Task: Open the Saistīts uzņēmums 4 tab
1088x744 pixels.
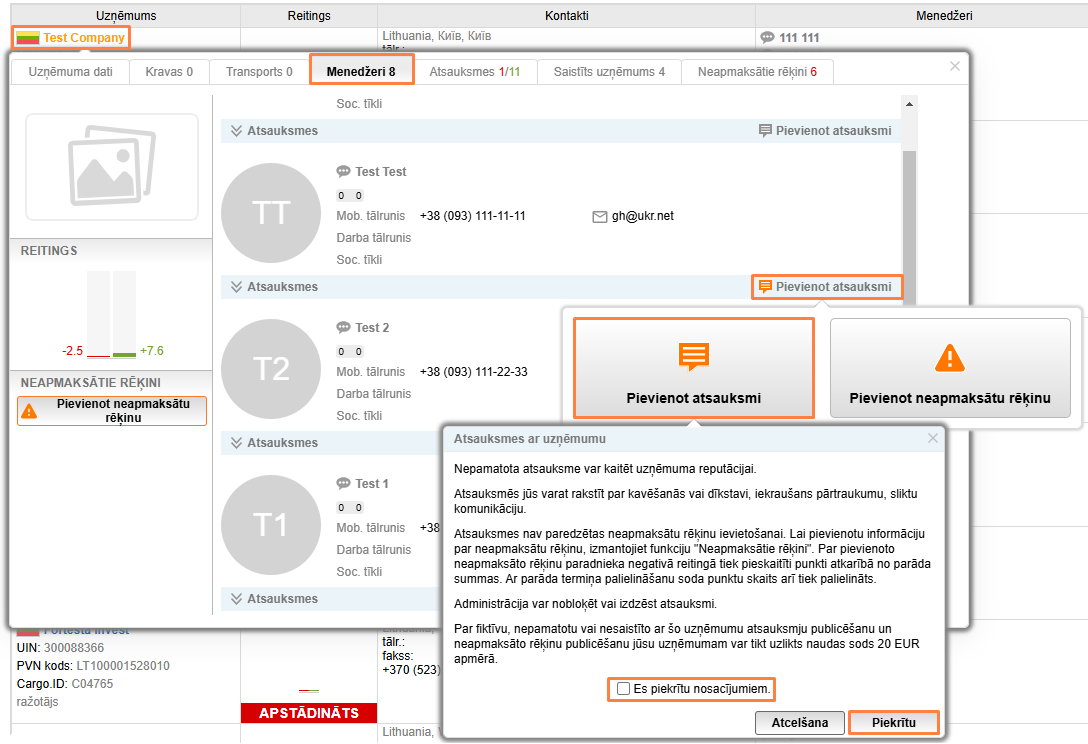Action: 609,72
